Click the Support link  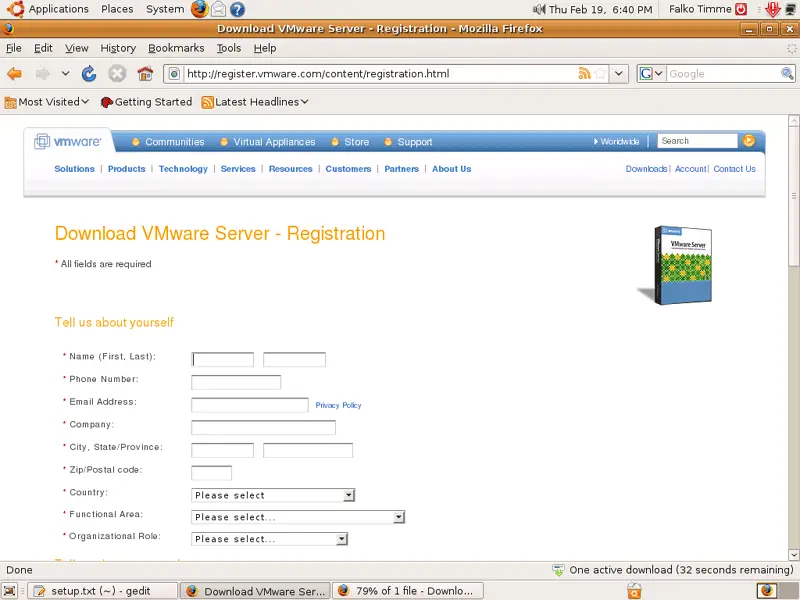[415, 142]
